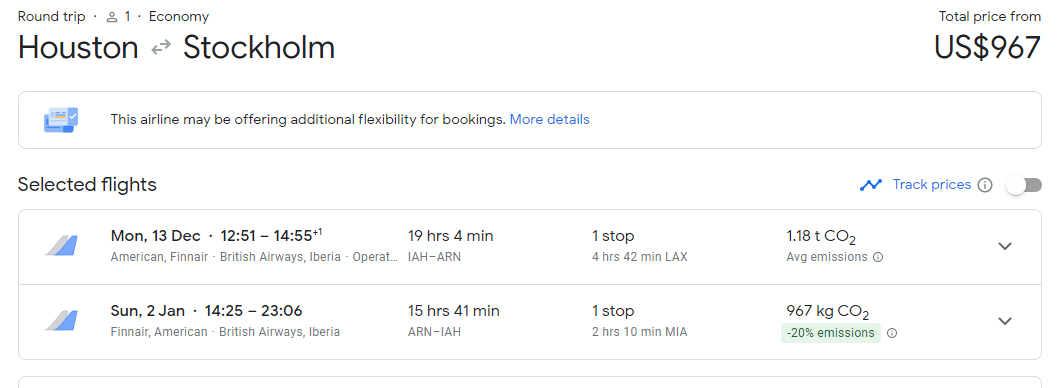Image resolution: width=1062 pixels, height=388 pixels.
Task: Click the Mon, 13 Dec 12:51 flight row
Action: pos(530,246)
